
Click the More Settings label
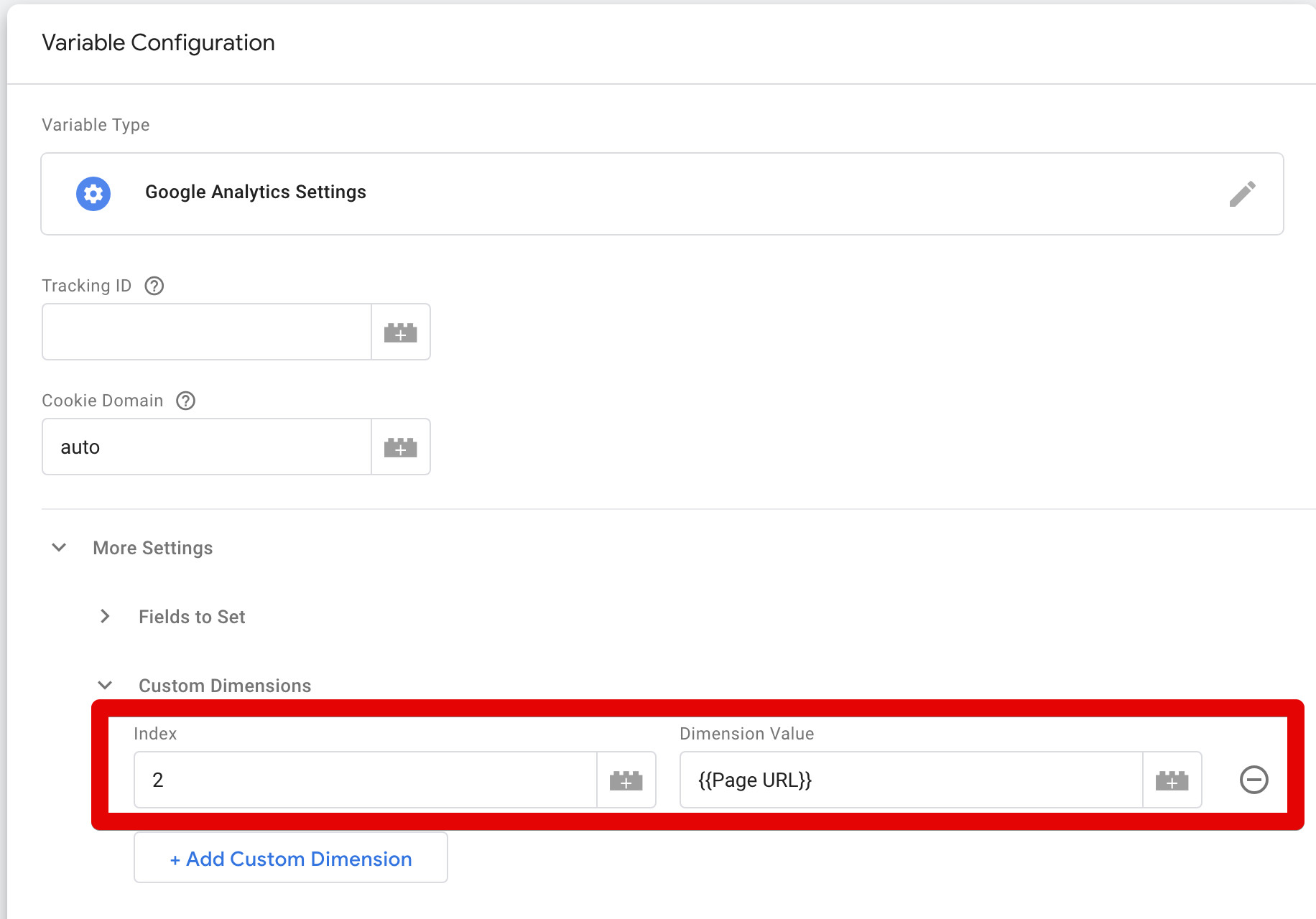pyautogui.click(x=153, y=548)
